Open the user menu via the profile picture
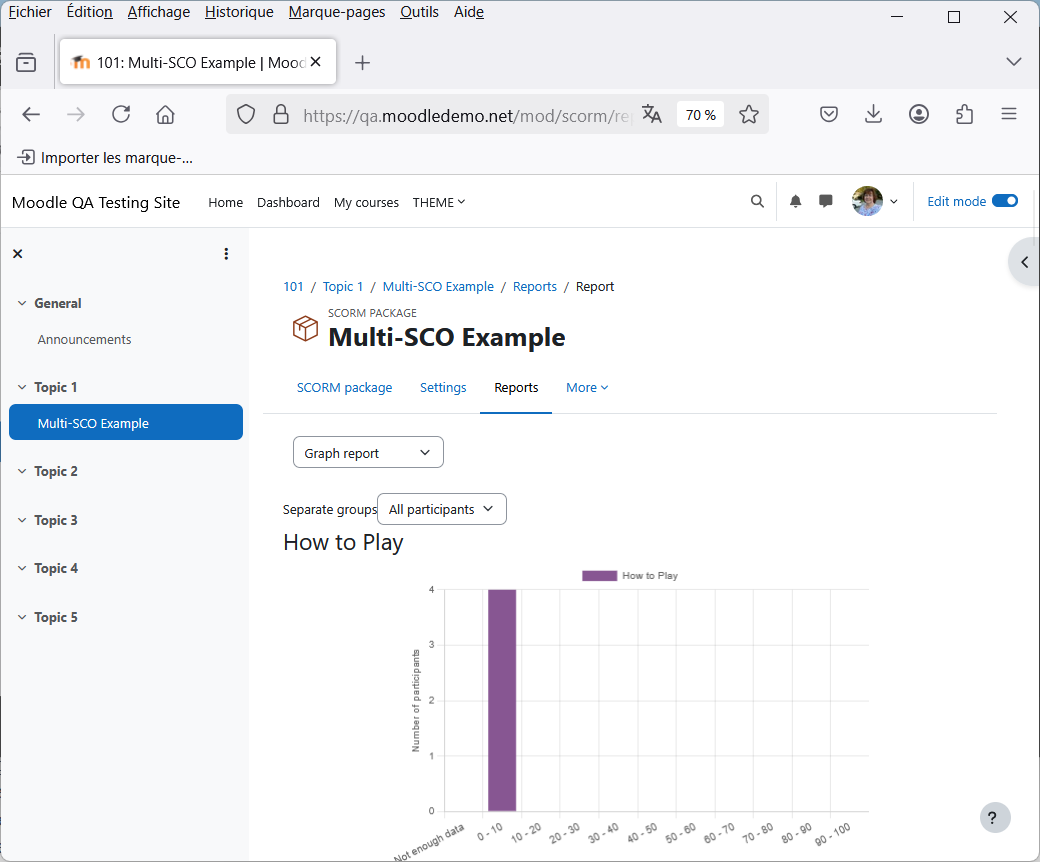 (868, 201)
